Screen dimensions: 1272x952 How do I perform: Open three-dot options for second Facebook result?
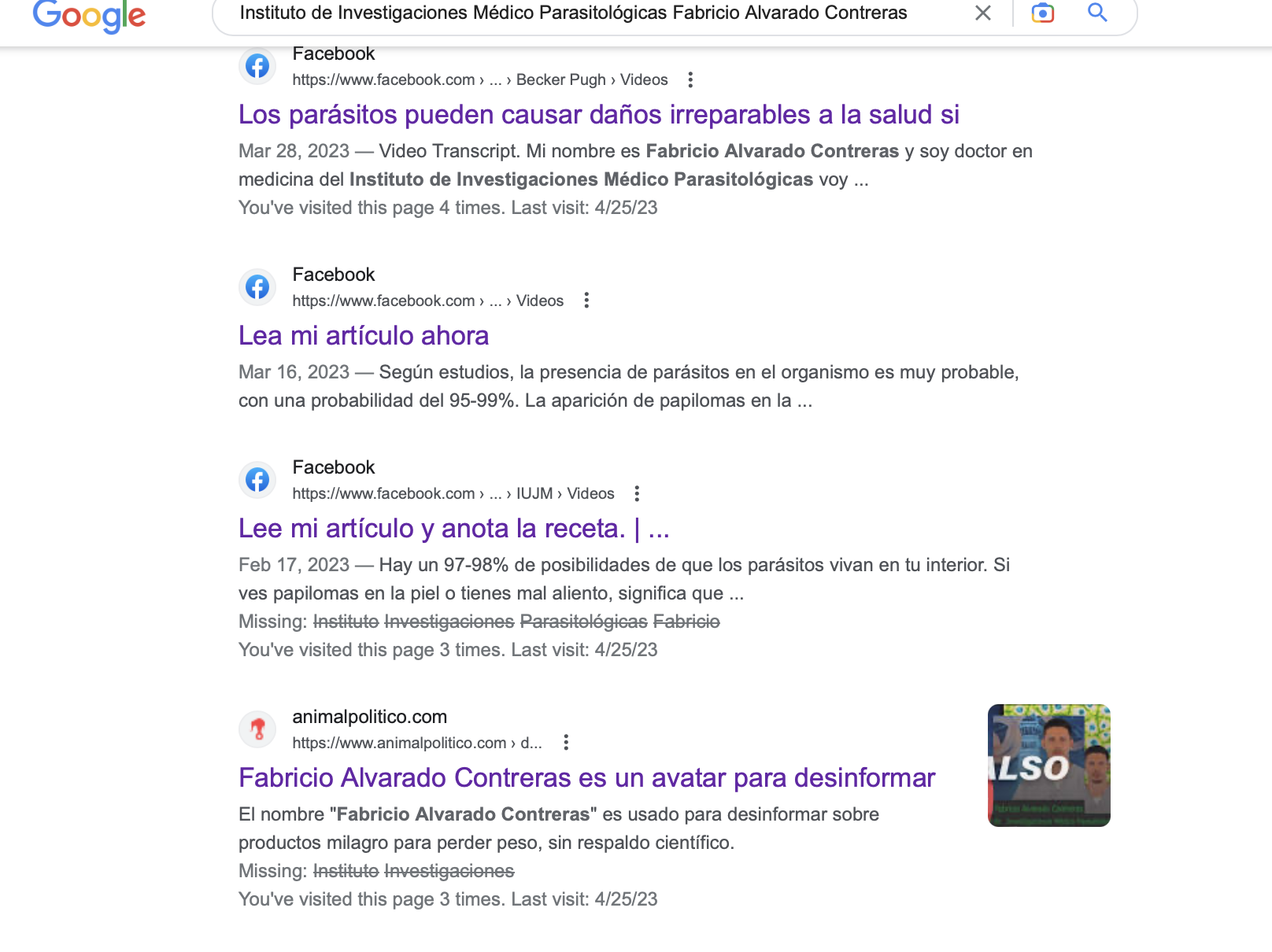click(x=586, y=301)
